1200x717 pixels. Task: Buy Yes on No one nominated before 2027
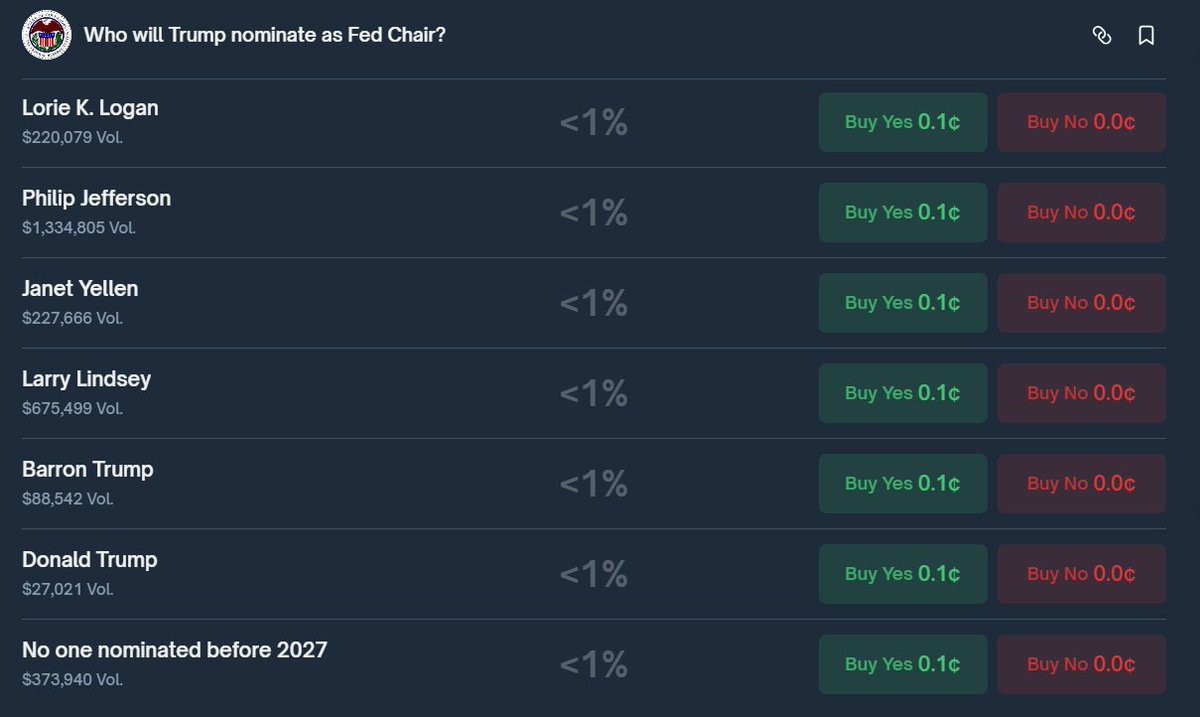click(902, 664)
